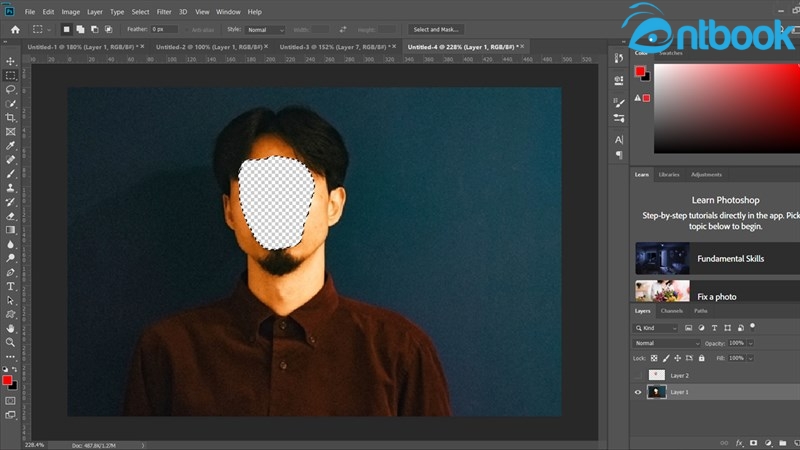Choose Subtract from Selection mode
800x450 pixels.
point(94,30)
